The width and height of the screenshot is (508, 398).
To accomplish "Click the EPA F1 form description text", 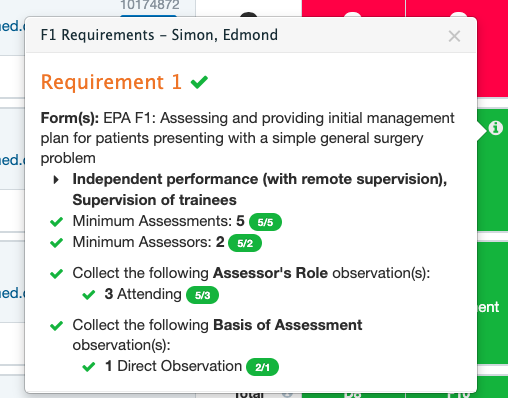I will pyautogui.click(x=247, y=138).
